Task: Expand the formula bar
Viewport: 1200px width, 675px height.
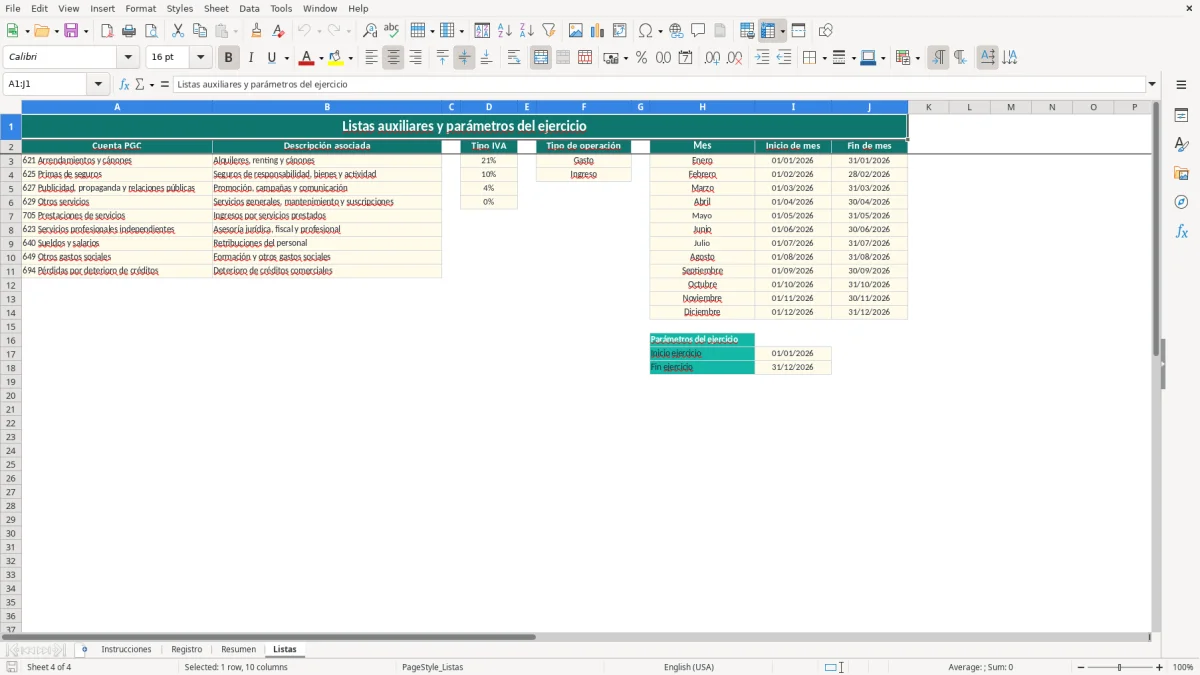Action: coord(1152,85)
